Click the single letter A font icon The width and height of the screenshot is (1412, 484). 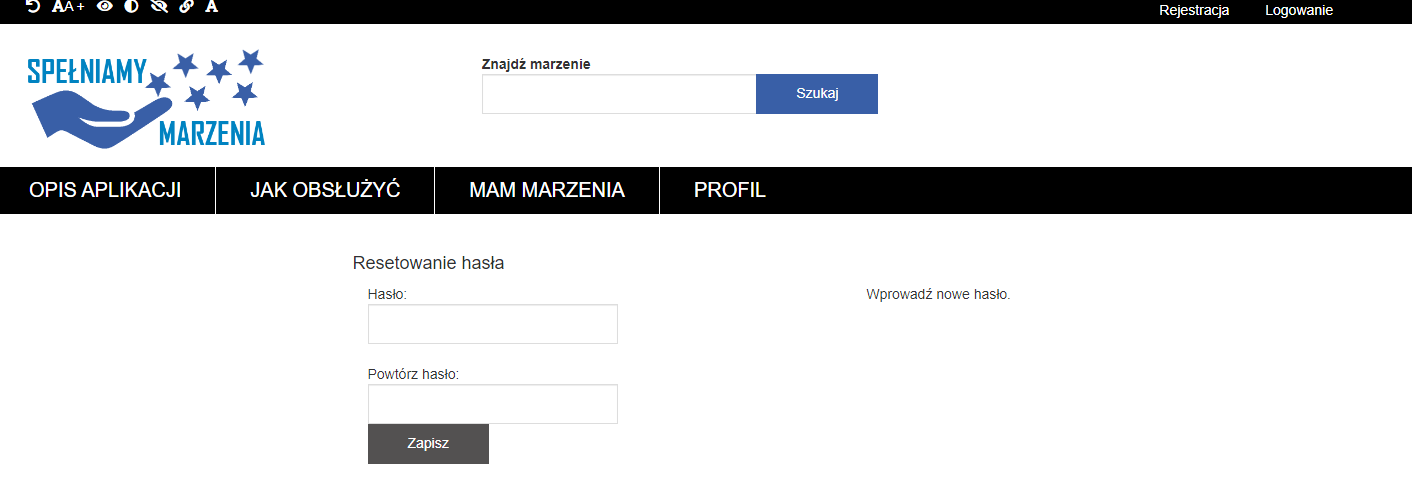point(211,6)
